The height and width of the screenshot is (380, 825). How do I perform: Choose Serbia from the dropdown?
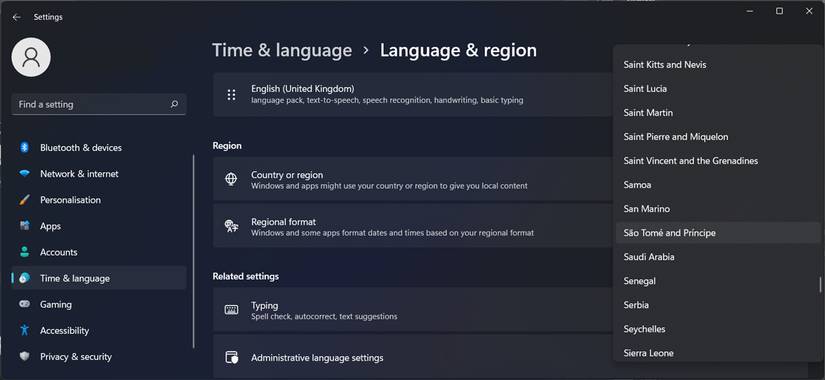[718, 305]
